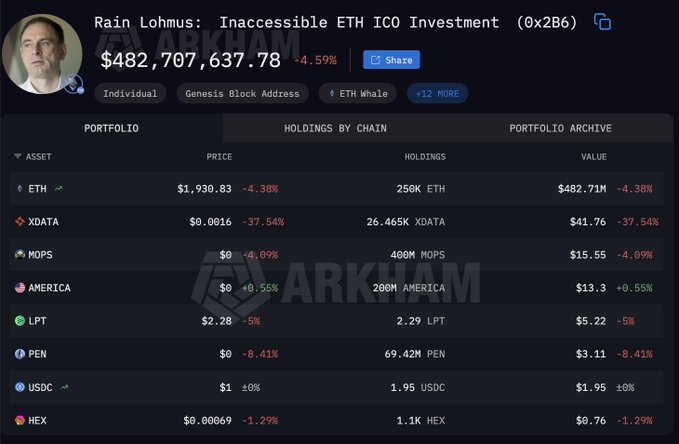Select the Portfolio tab
This screenshot has height=444, width=679.
[111, 128]
